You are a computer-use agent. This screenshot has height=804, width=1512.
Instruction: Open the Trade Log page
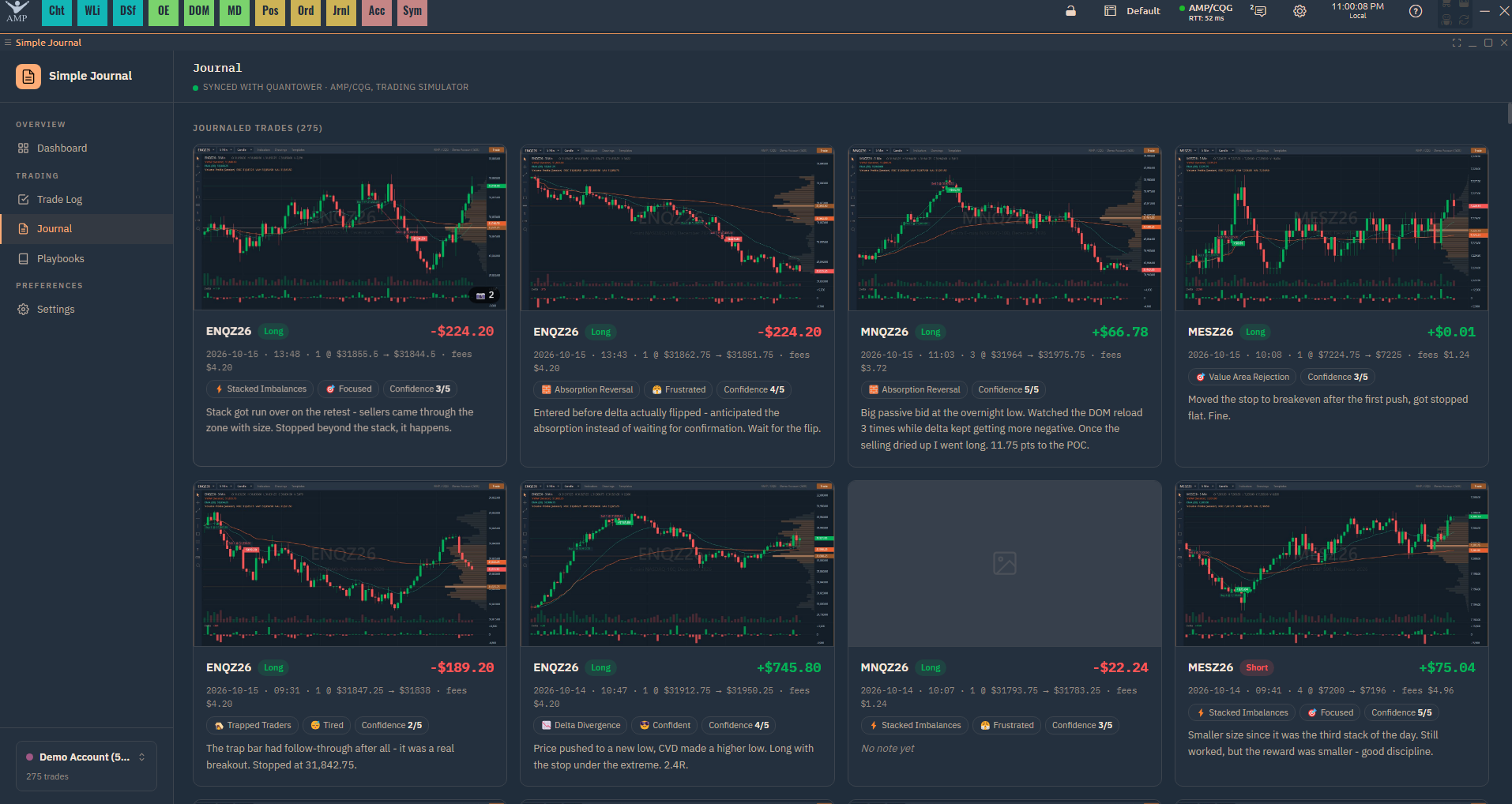[x=87, y=200]
